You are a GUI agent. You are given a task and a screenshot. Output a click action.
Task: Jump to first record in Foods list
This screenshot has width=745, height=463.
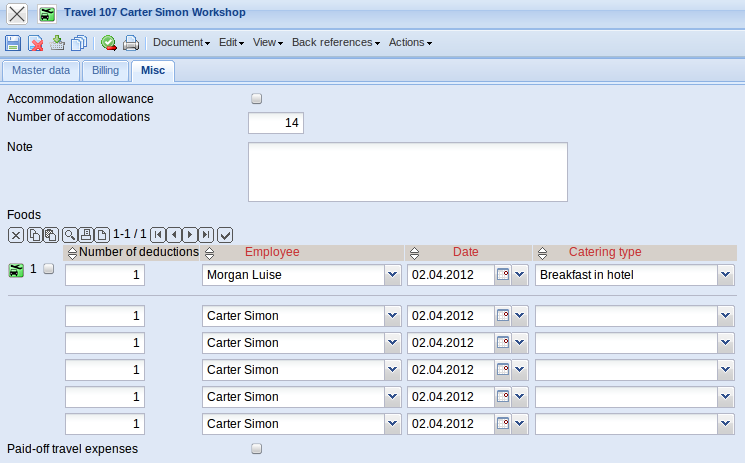158,234
